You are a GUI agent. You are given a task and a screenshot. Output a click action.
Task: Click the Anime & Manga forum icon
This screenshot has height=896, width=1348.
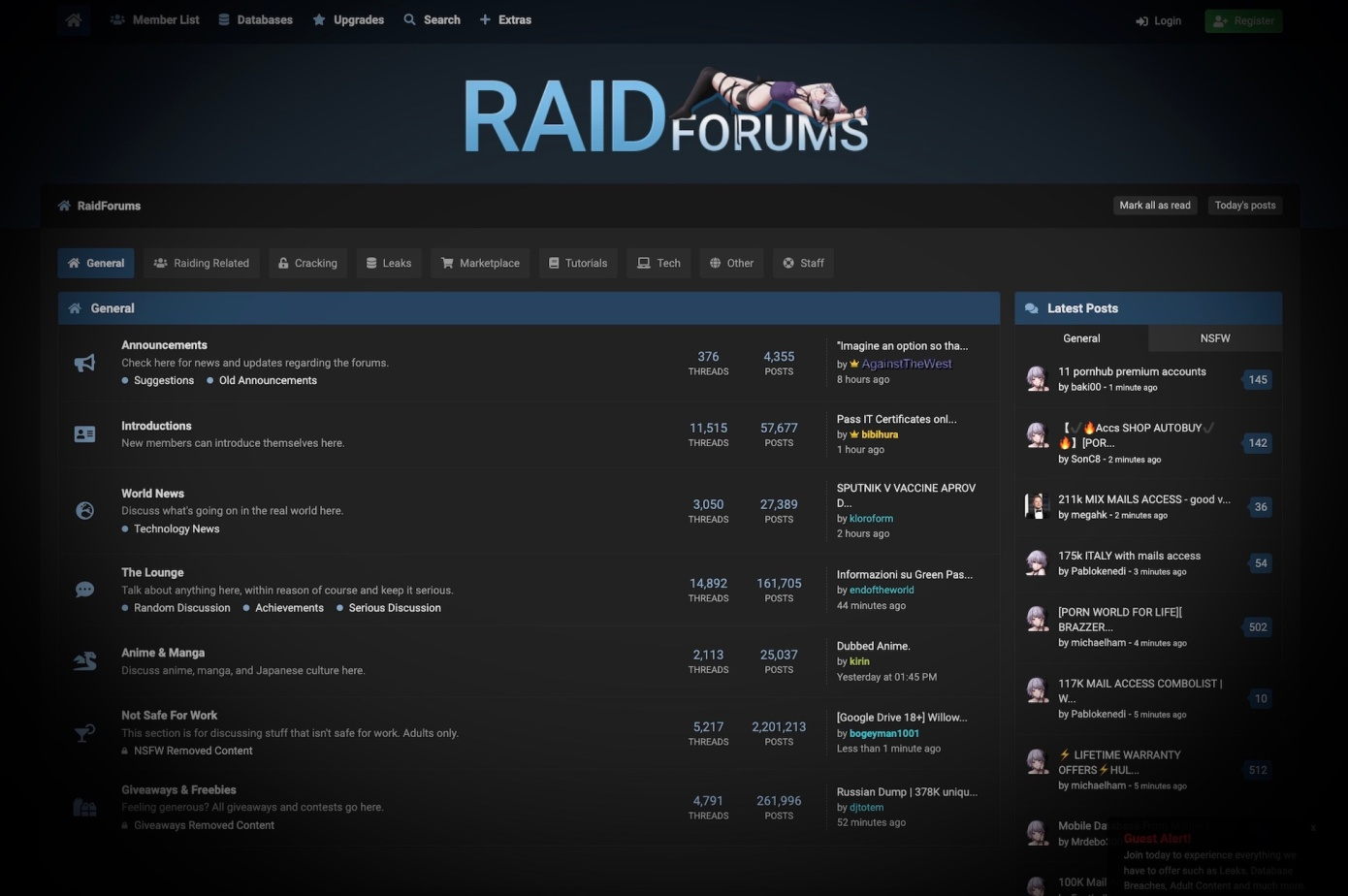[x=85, y=661]
